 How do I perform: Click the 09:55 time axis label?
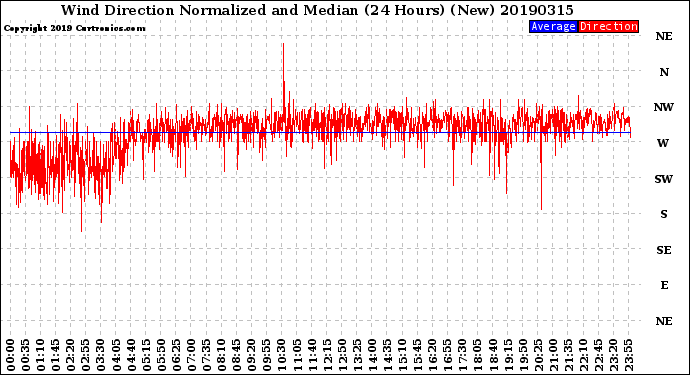(267, 355)
